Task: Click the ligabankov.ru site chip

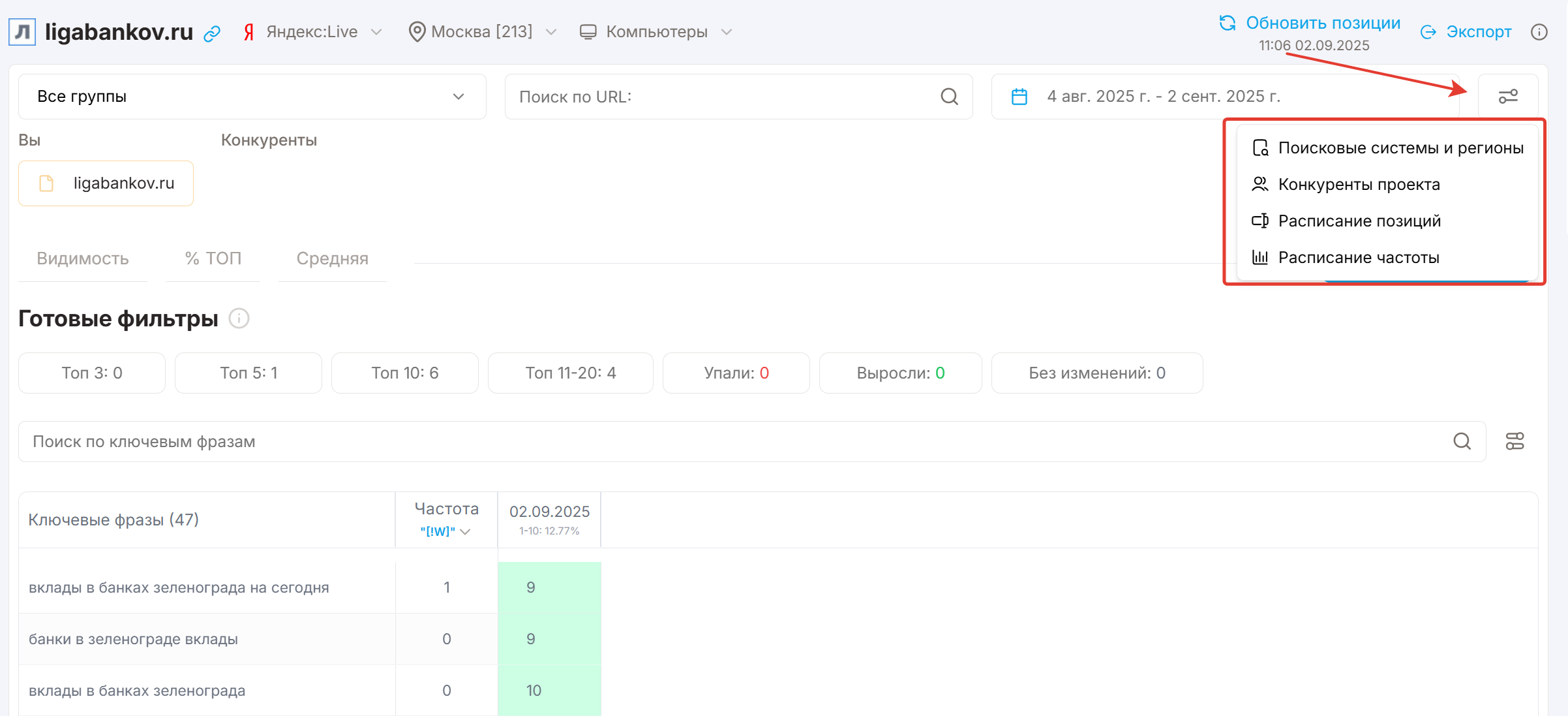Action: [x=106, y=183]
